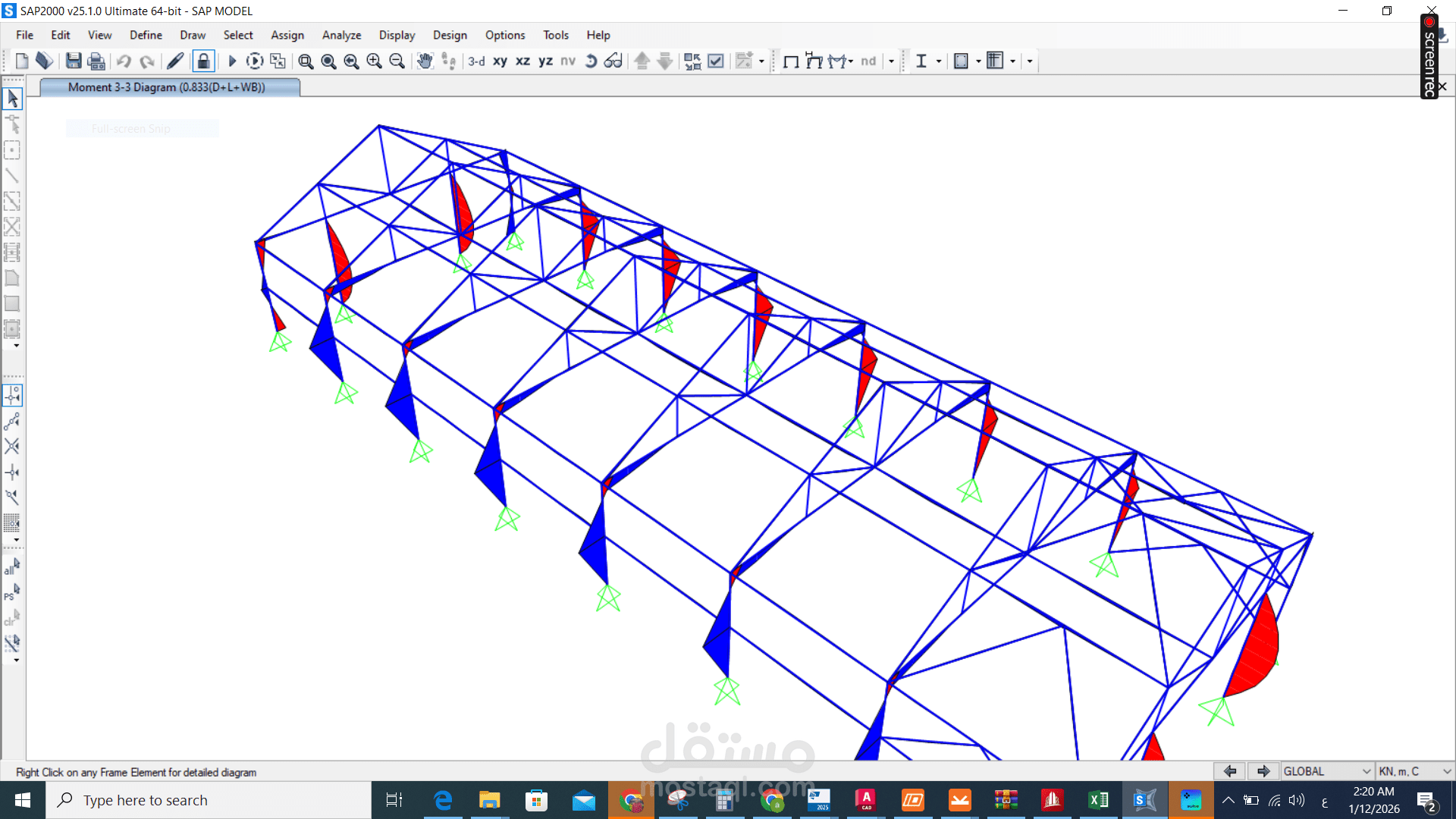1456x819 pixels.
Task: Switch to xz plane view
Action: (522, 61)
